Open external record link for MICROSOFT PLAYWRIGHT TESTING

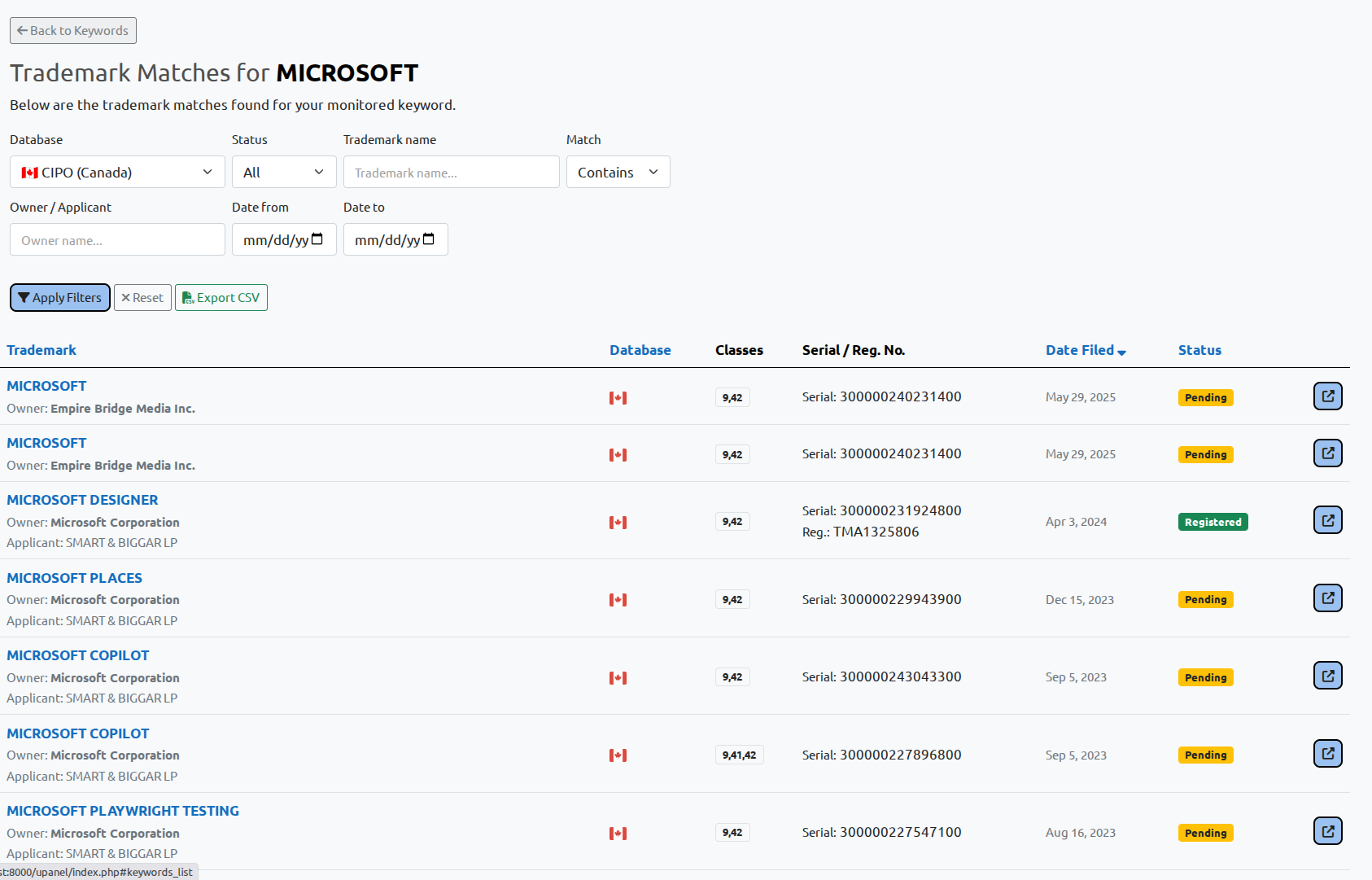point(1327,830)
